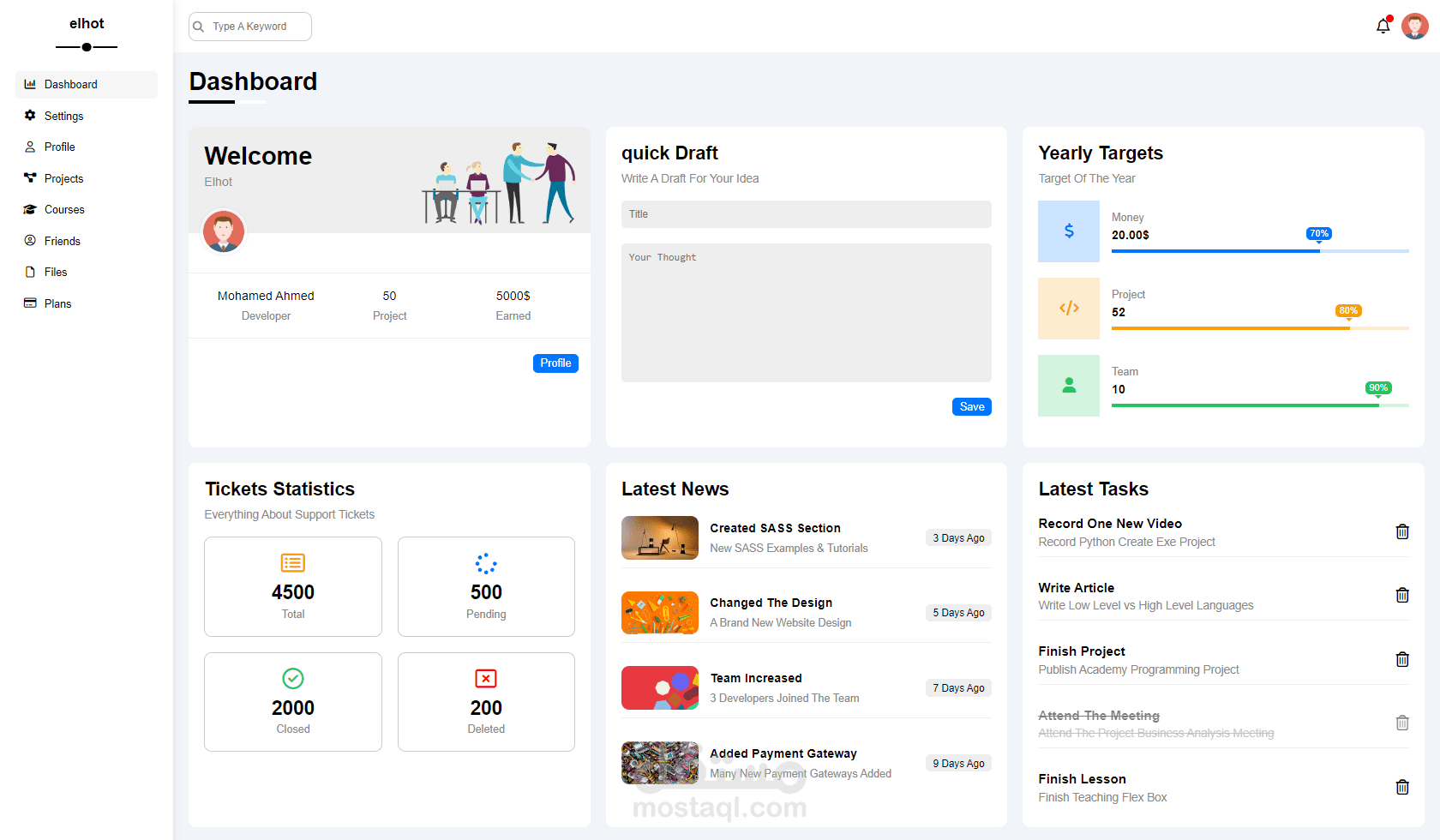Click the pending tickets spinner icon
Screen dimensions: 1440x840
[x=486, y=563]
